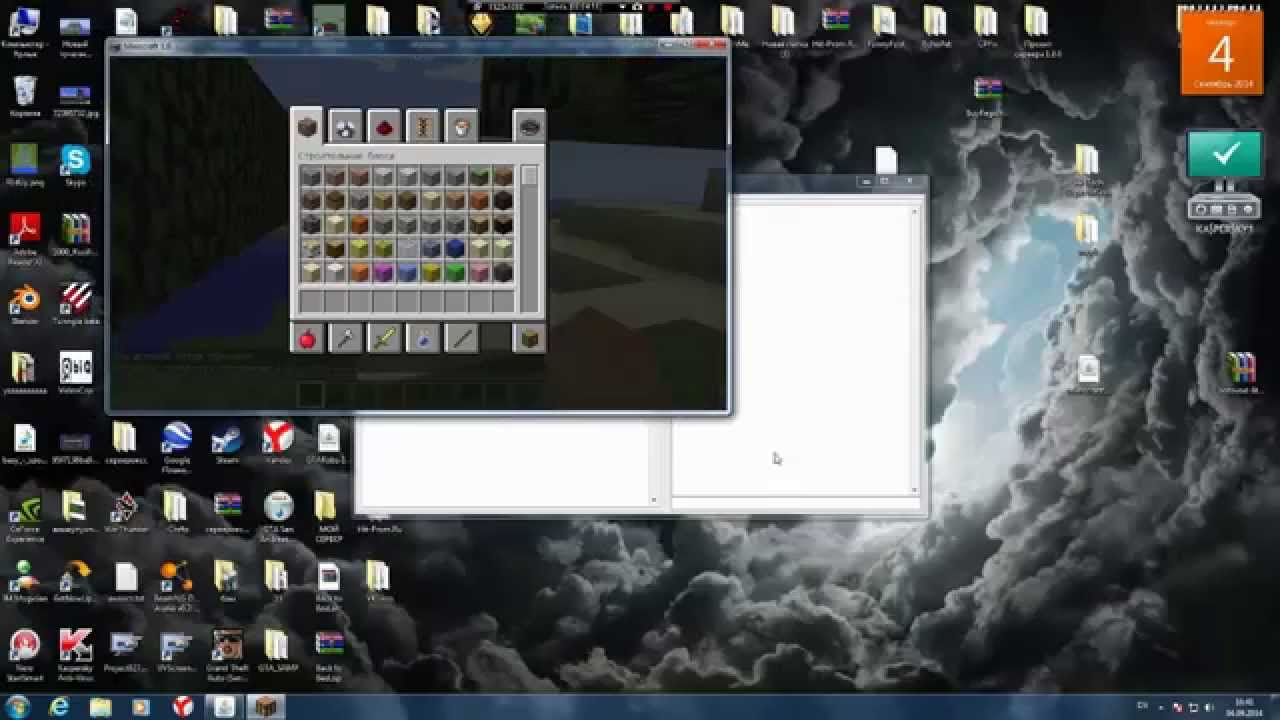Click the inventory grid scrollbar handle
Image resolution: width=1280 pixels, height=720 pixels.
coord(529,176)
